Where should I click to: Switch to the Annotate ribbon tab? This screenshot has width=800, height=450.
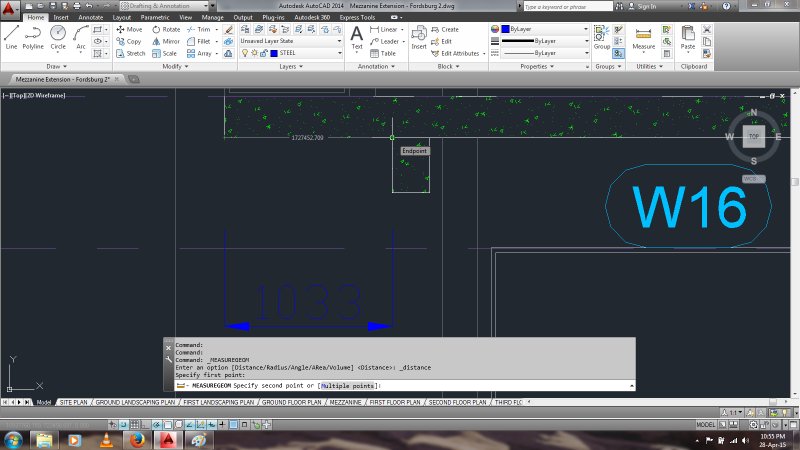pyautogui.click(x=90, y=17)
